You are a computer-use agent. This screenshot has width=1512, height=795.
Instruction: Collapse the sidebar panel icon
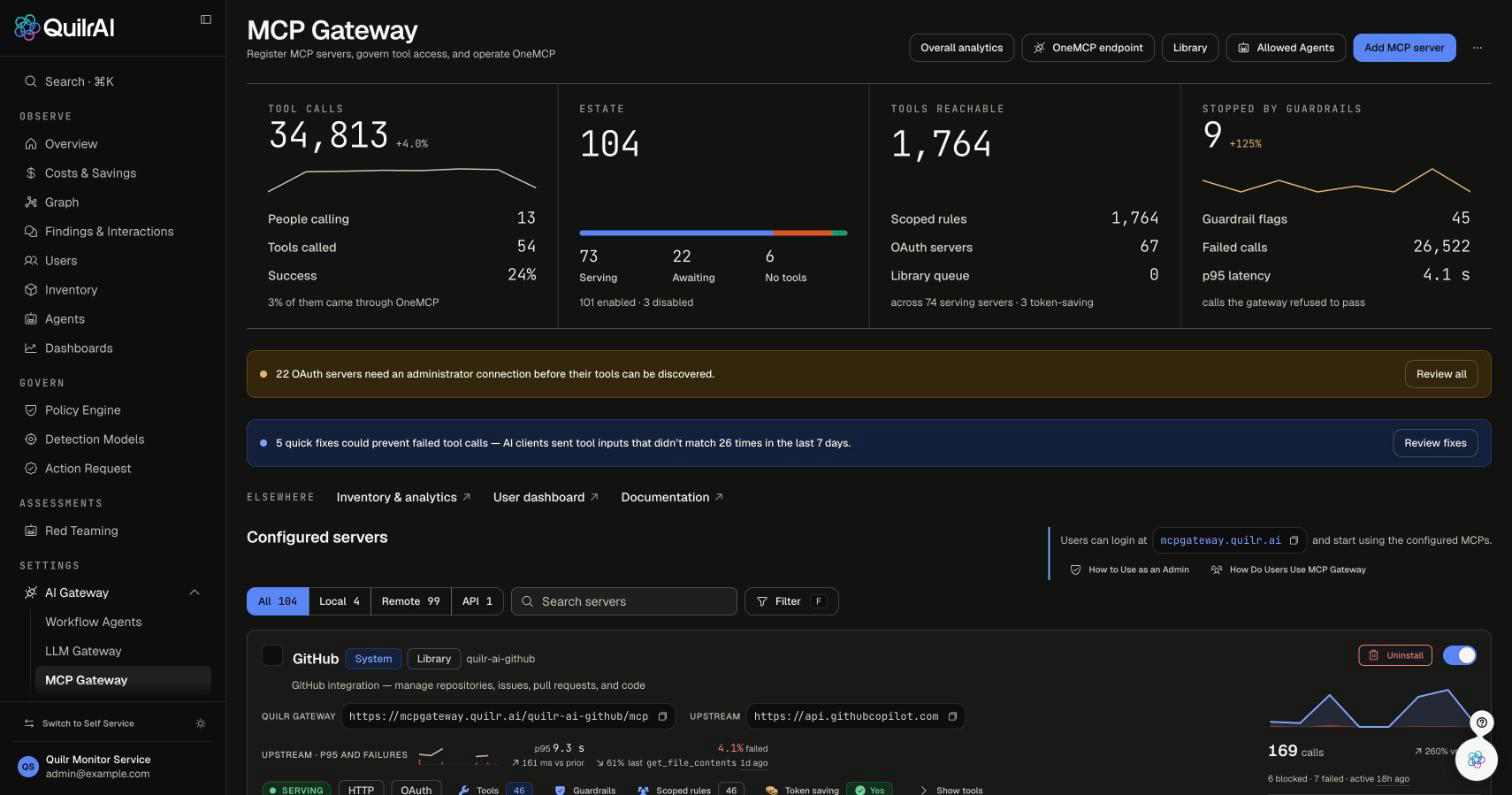(x=206, y=19)
